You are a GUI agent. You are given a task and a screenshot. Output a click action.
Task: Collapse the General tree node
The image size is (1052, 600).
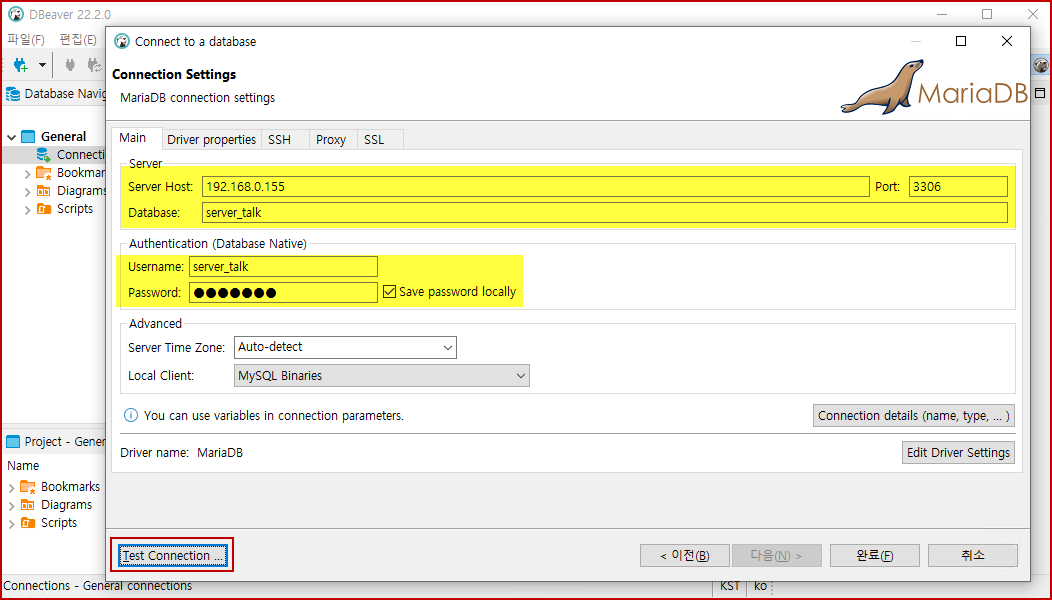pos(11,137)
